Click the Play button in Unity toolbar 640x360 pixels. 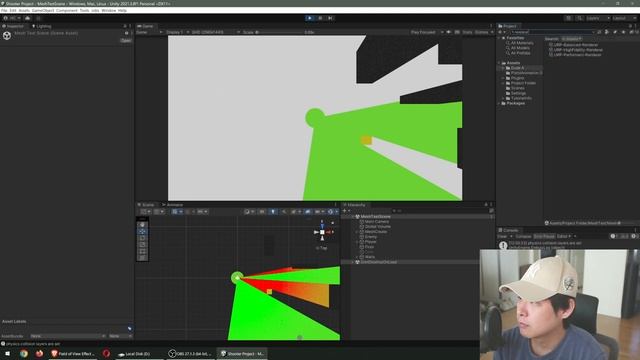point(310,18)
